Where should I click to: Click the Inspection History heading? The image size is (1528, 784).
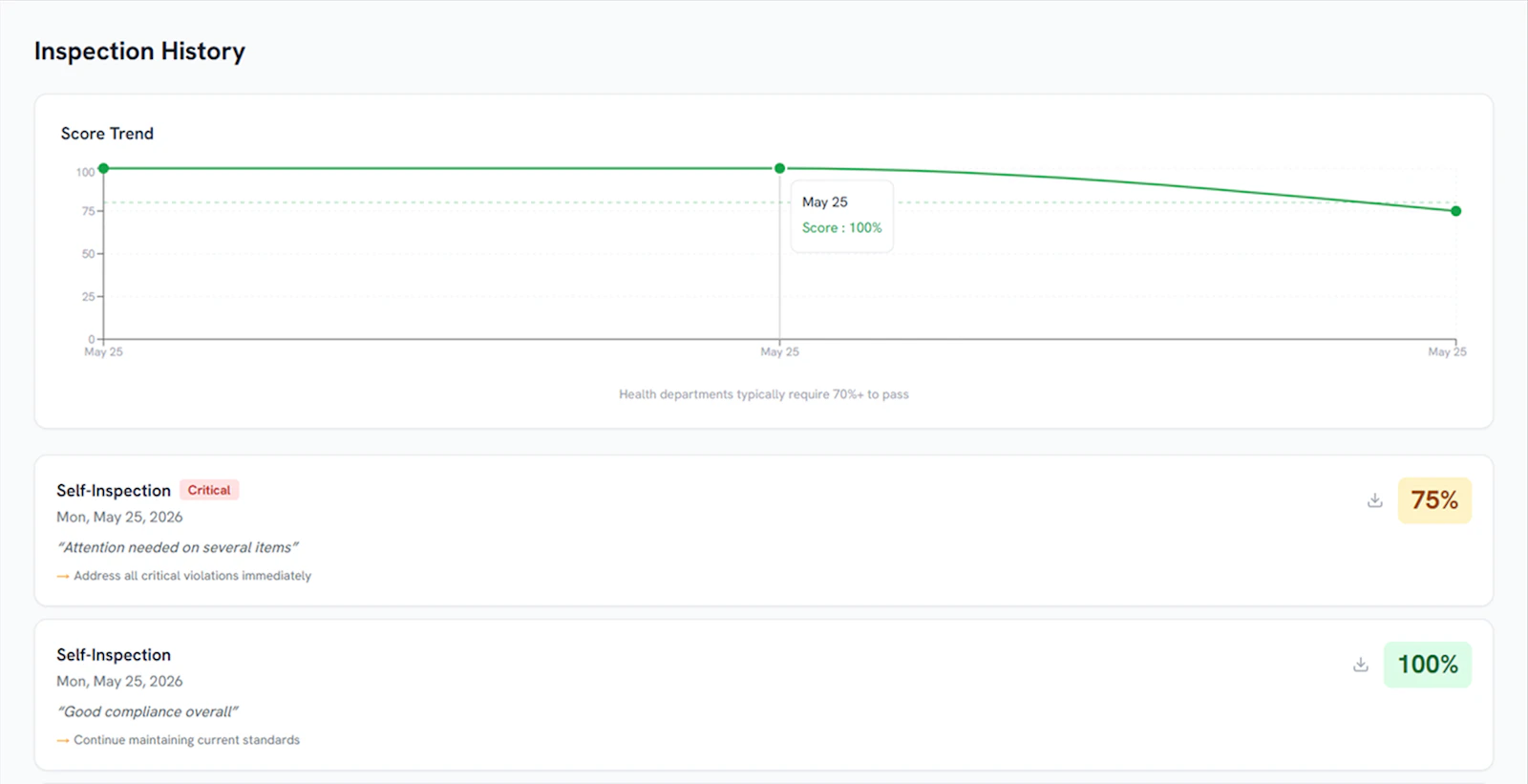(139, 52)
